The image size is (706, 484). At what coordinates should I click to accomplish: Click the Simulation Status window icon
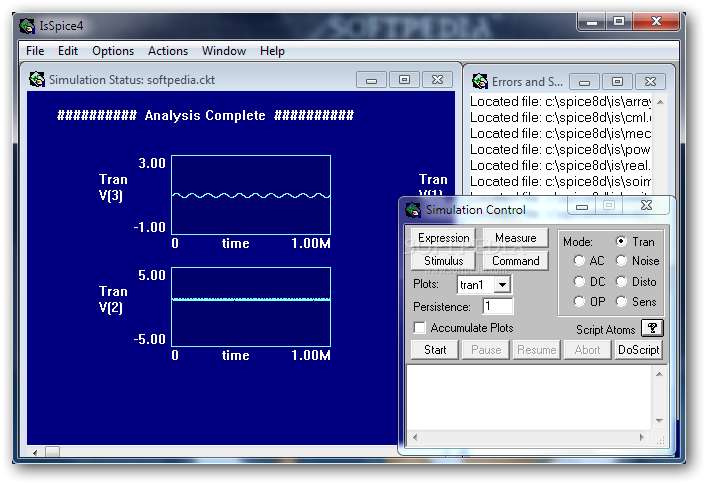(x=37, y=79)
